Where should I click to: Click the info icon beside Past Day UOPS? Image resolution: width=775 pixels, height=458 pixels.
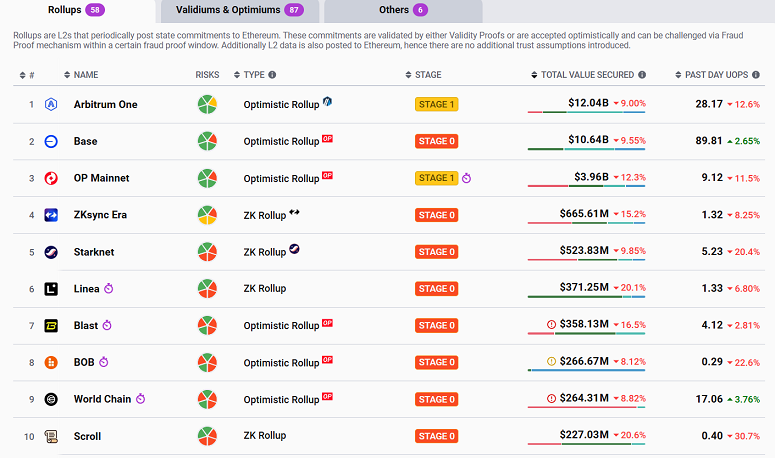click(754, 75)
